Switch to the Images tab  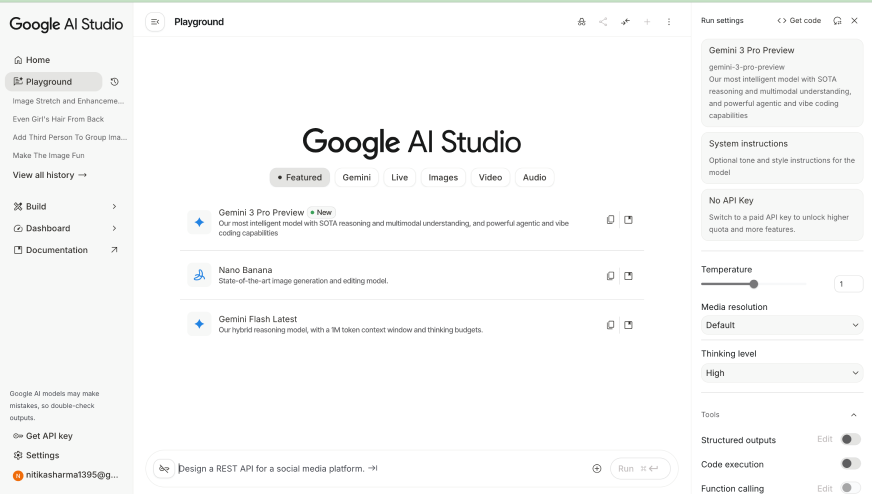[x=443, y=177]
